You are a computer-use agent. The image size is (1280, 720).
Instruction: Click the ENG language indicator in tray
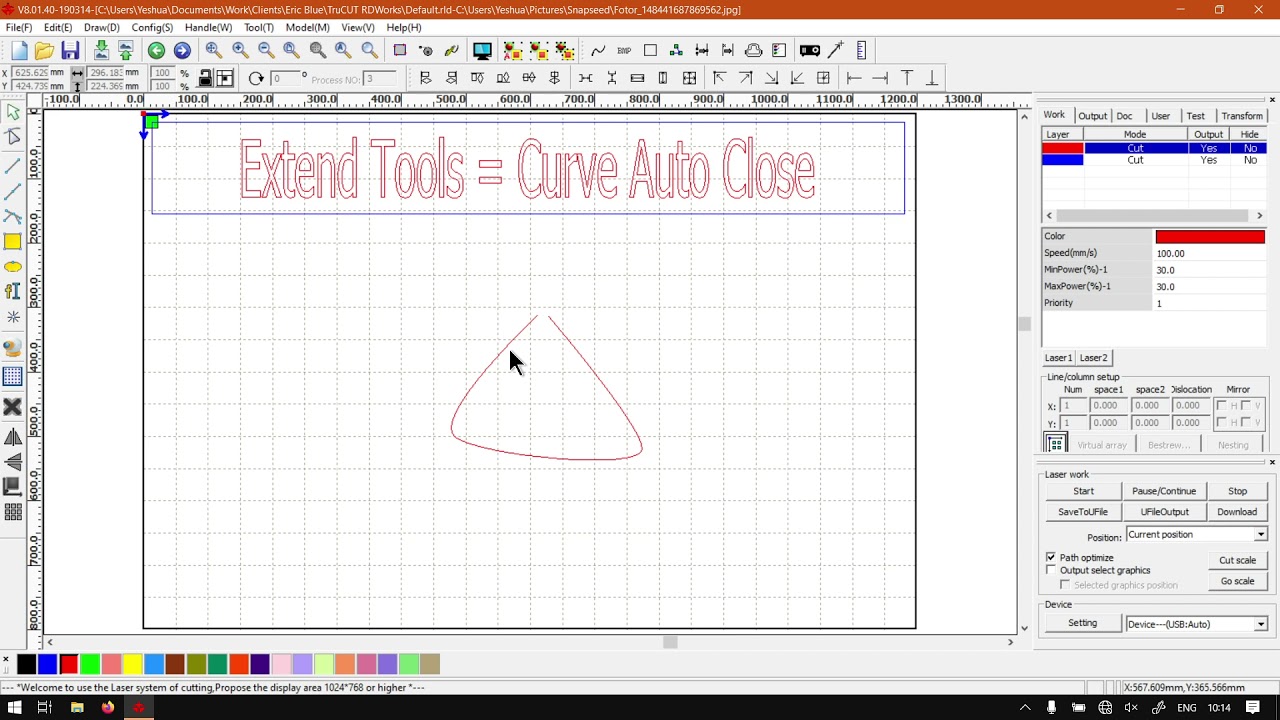click(x=1186, y=708)
